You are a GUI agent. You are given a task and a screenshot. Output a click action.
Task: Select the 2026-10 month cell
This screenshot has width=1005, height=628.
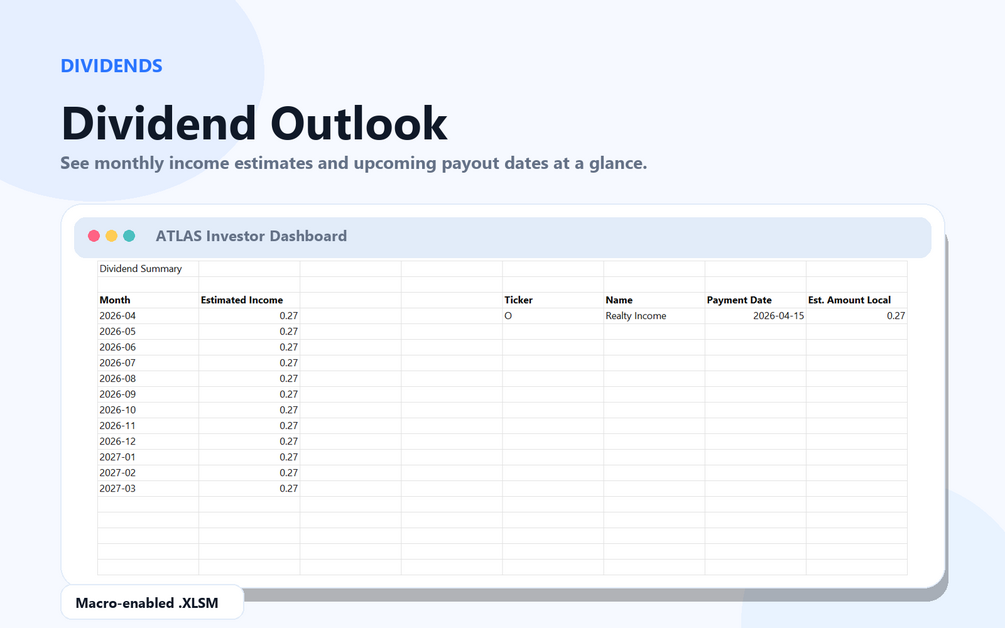click(148, 410)
